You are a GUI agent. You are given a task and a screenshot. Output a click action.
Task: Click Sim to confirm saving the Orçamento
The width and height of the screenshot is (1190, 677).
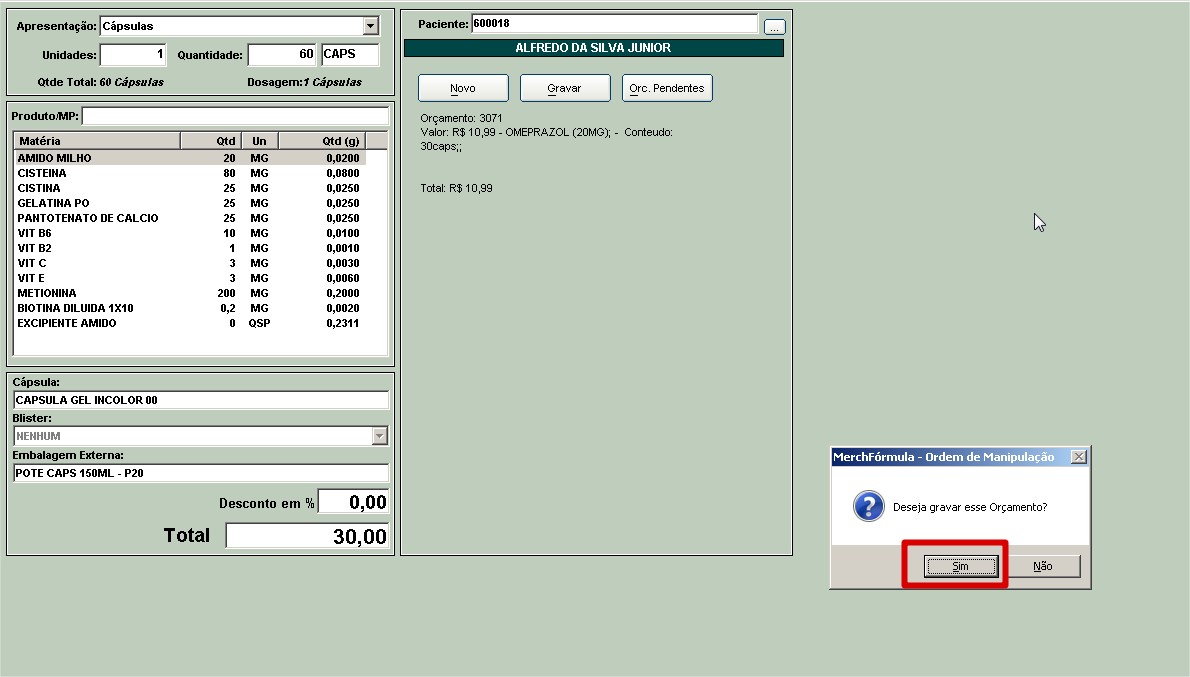[x=960, y=566]
